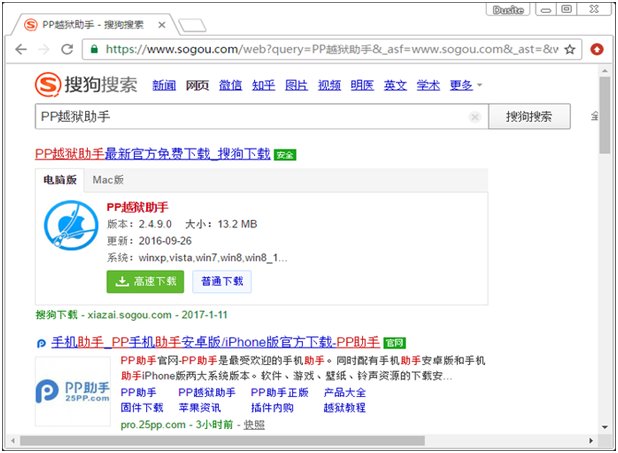Open the 苹果资讯 sublink
This screenshot has height=453, width=618.
[x=200, y=408]
